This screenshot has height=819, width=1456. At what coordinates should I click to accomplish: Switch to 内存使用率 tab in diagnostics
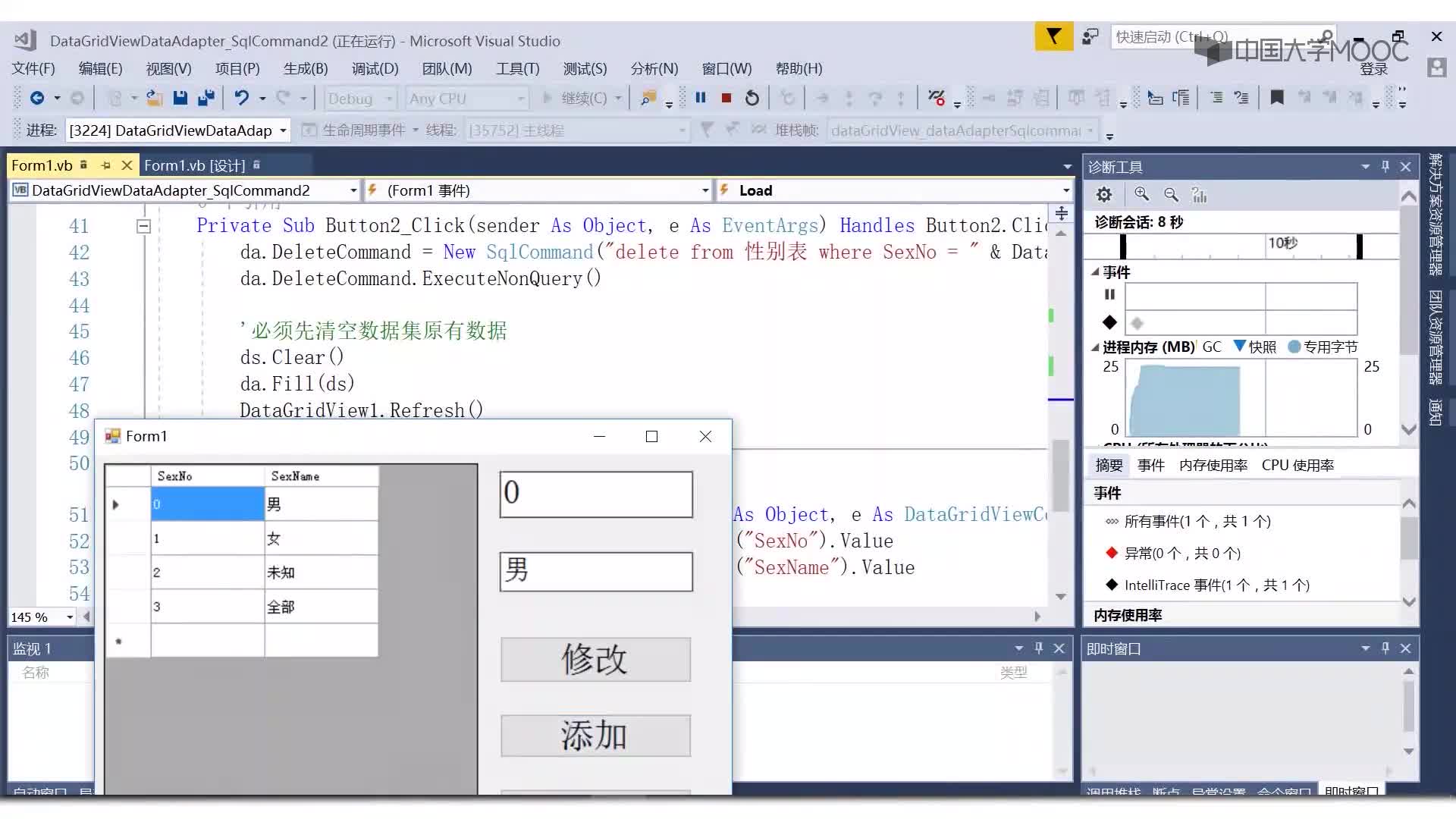tap(1213, 465)
